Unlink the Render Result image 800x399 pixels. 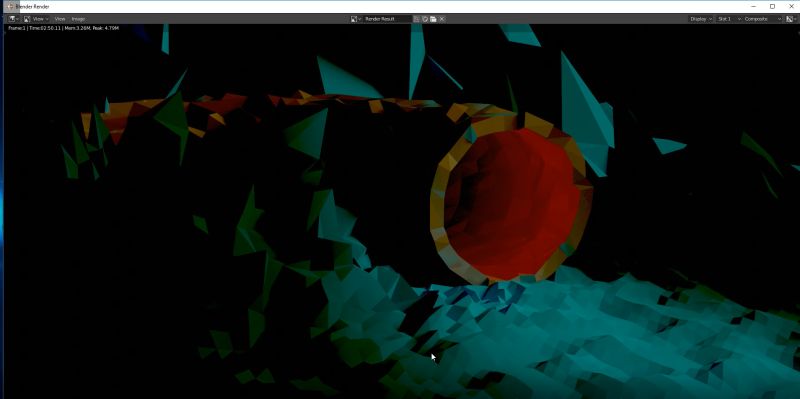click(x=442, y=19)
